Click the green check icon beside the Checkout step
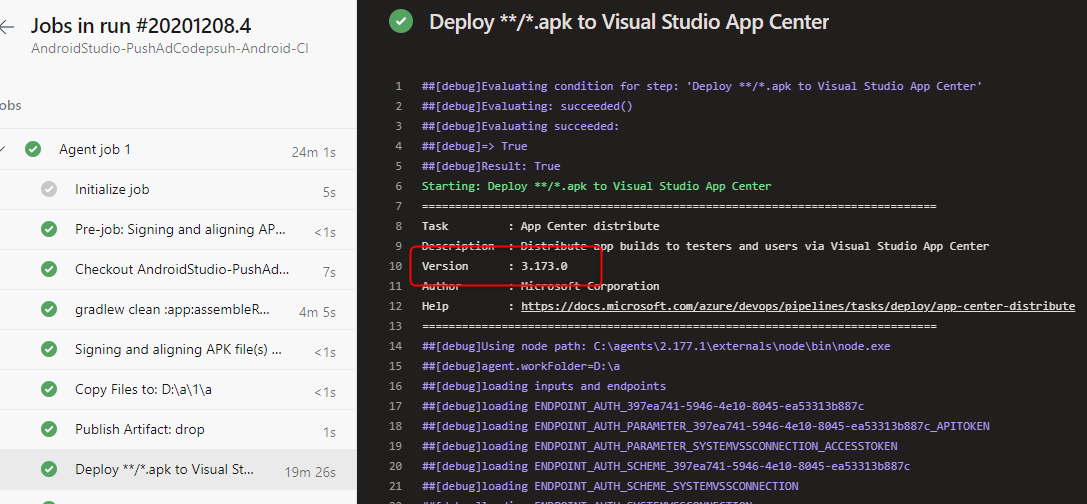The image size is (1087, 504). tap(49, 270)
